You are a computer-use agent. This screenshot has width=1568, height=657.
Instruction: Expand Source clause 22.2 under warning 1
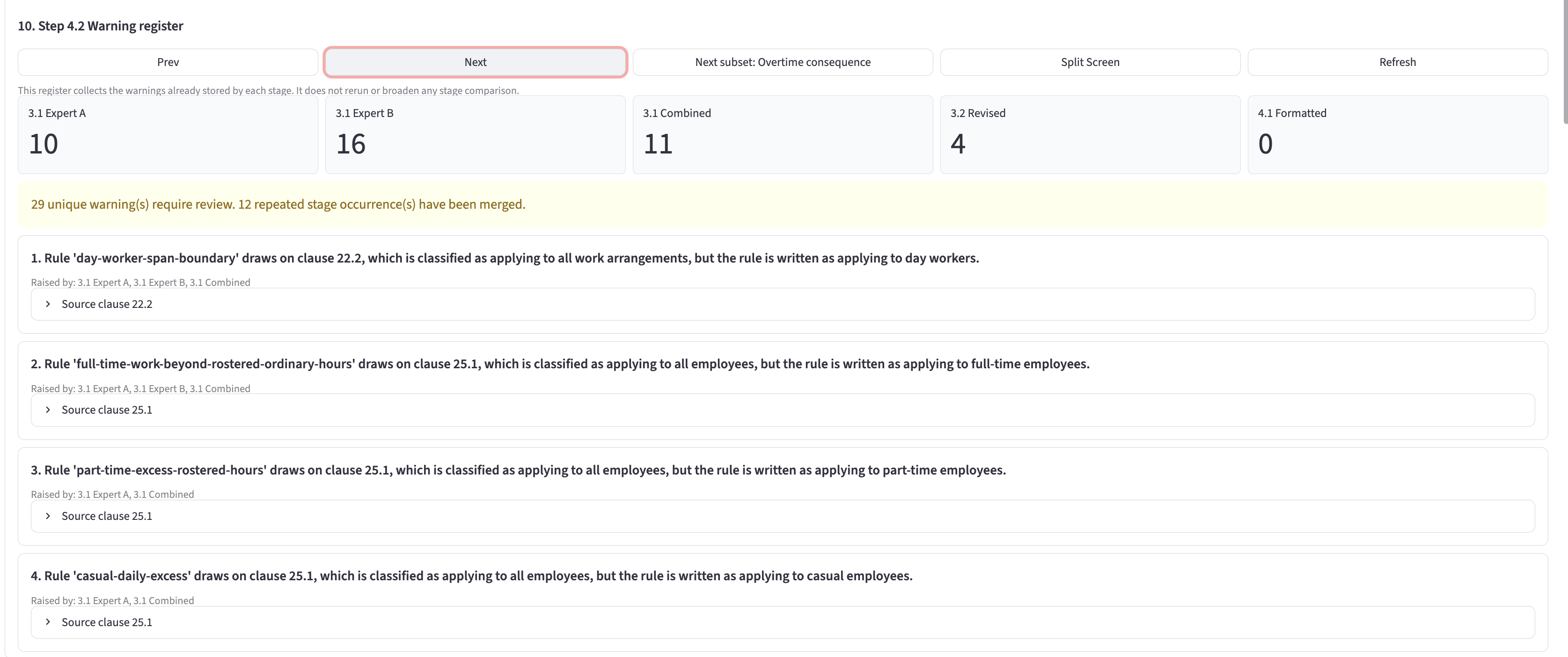click(x=783, y=304)
